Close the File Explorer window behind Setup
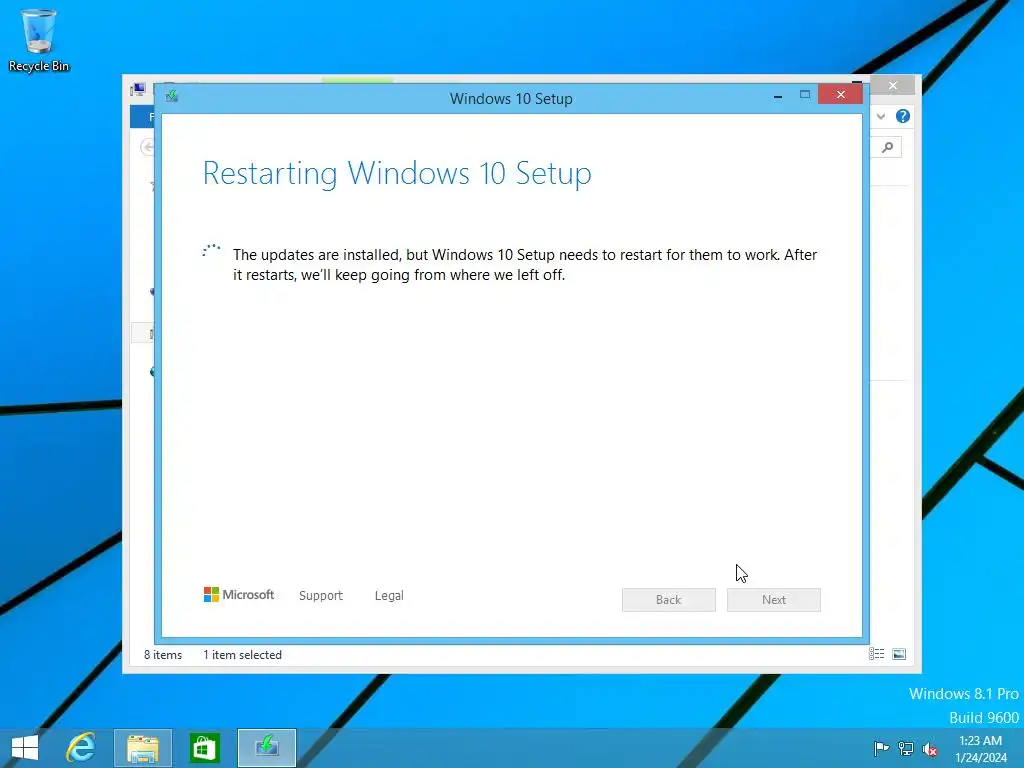This screenshot has width=1024, height=768. pos(893,86)
